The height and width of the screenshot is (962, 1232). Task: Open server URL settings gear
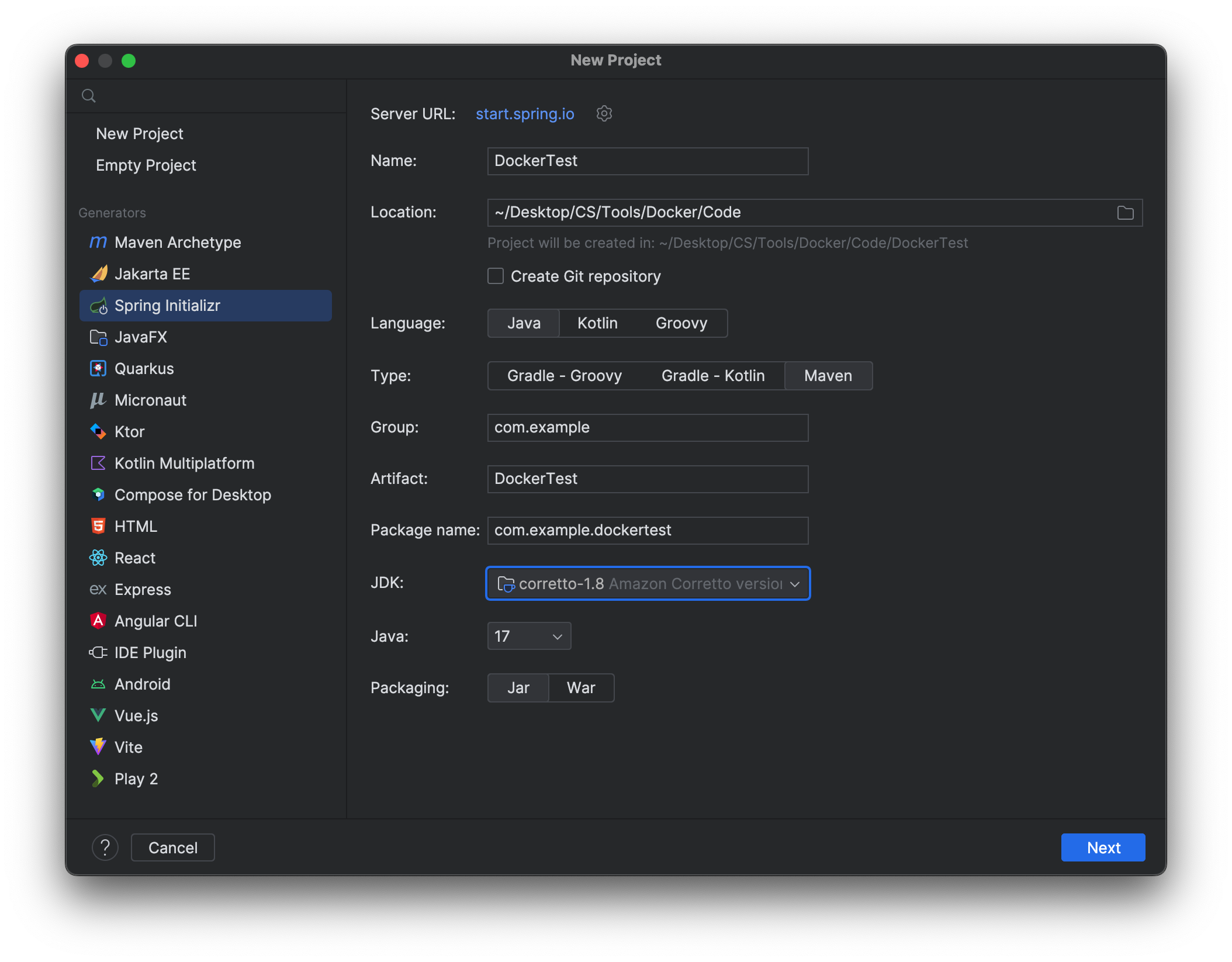[604, 113]
